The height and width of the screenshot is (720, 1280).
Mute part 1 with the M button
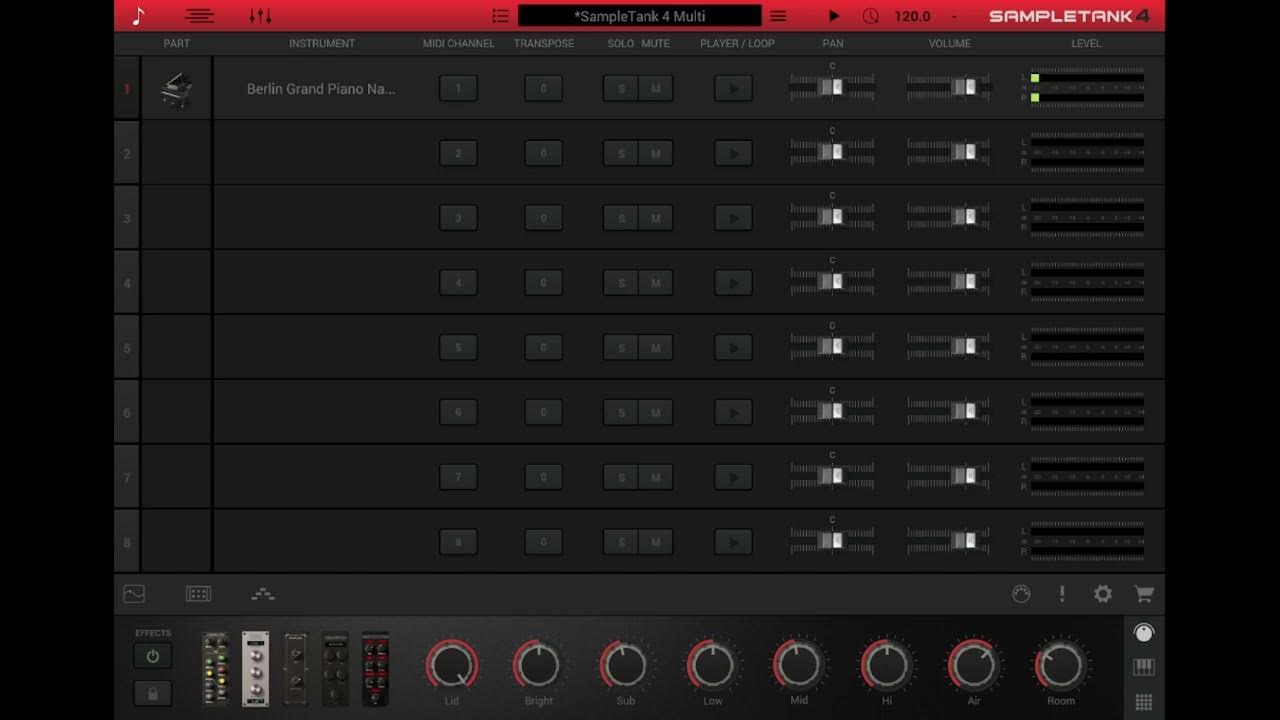pos(656,88)
